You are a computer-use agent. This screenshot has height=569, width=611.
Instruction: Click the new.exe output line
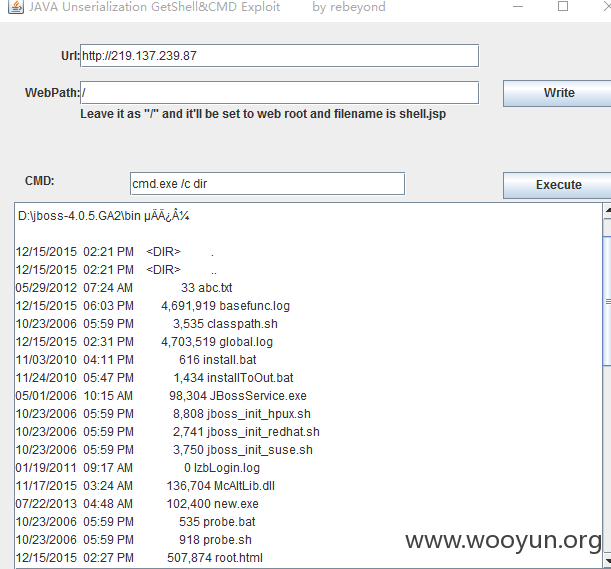[137, 504]
